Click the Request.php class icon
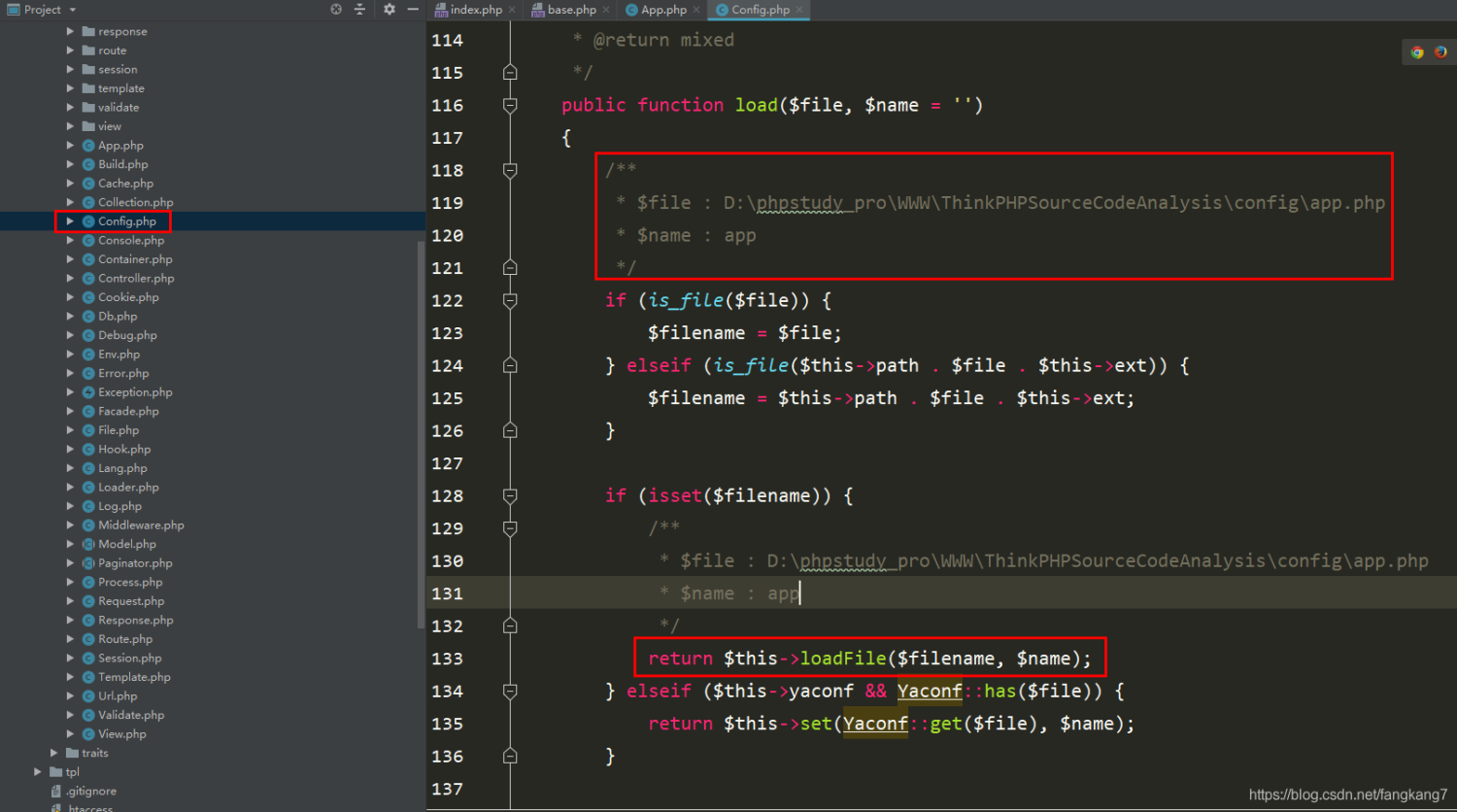Screen dimensions: 1457x812 point(88,601)
